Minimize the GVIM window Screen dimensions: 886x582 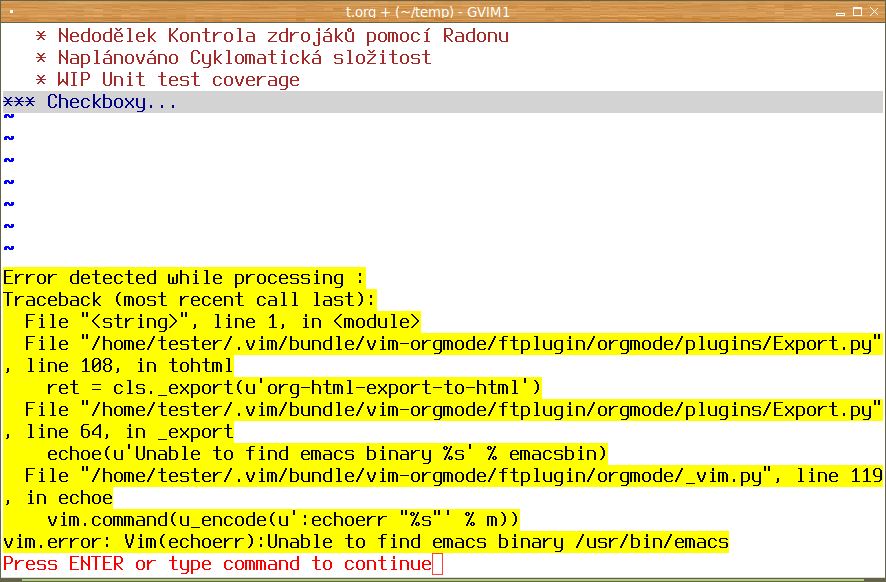[840, 12]
